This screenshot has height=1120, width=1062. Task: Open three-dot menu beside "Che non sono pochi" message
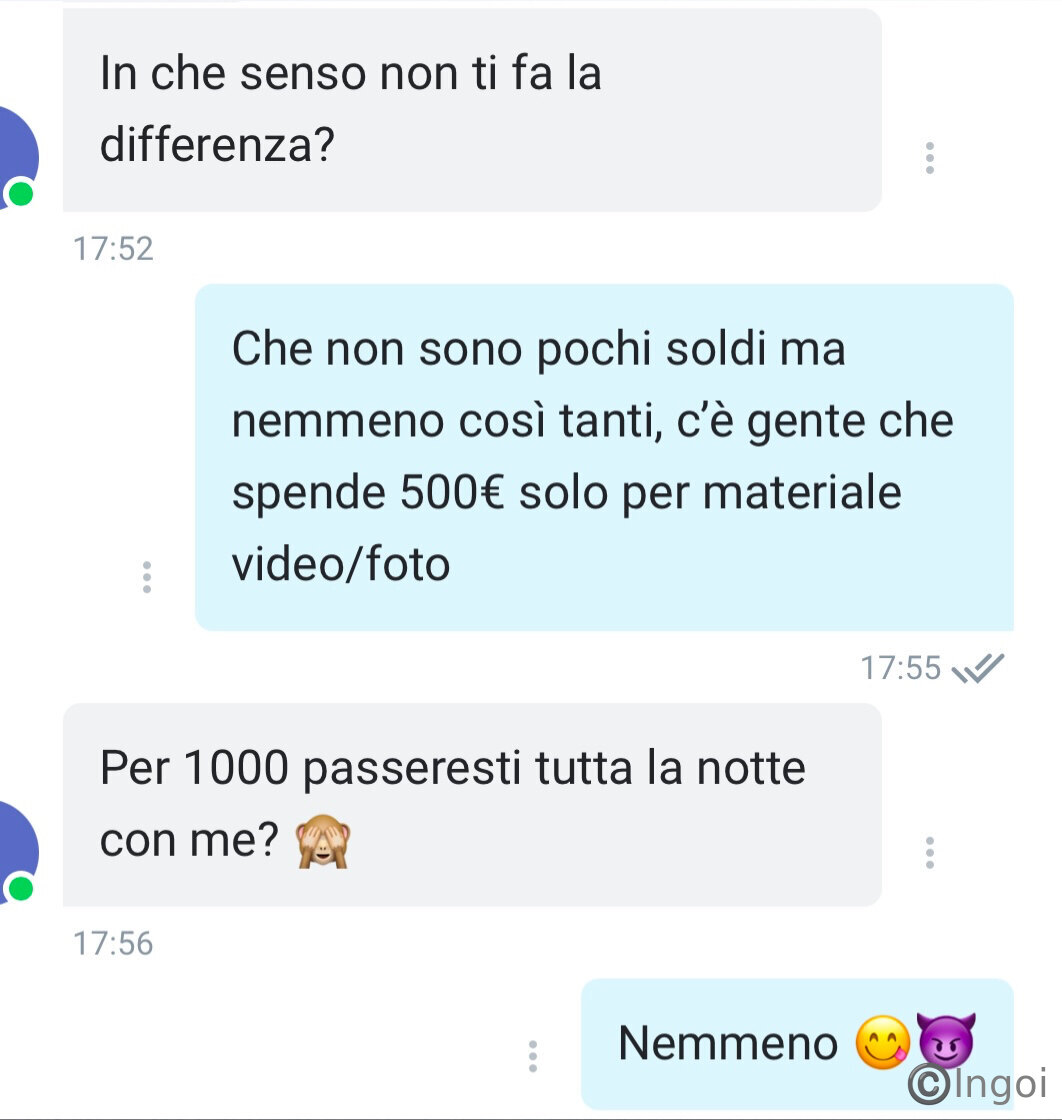pyautogui.click(x=146, y=577)
